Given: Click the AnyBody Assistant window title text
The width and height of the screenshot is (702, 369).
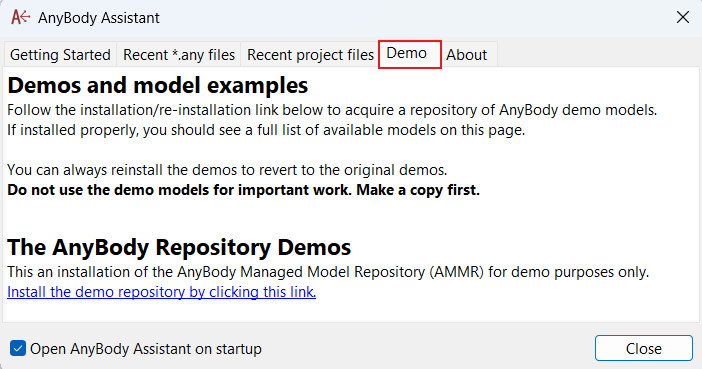Looking at the screenshot, I should [x=98, y=18].
